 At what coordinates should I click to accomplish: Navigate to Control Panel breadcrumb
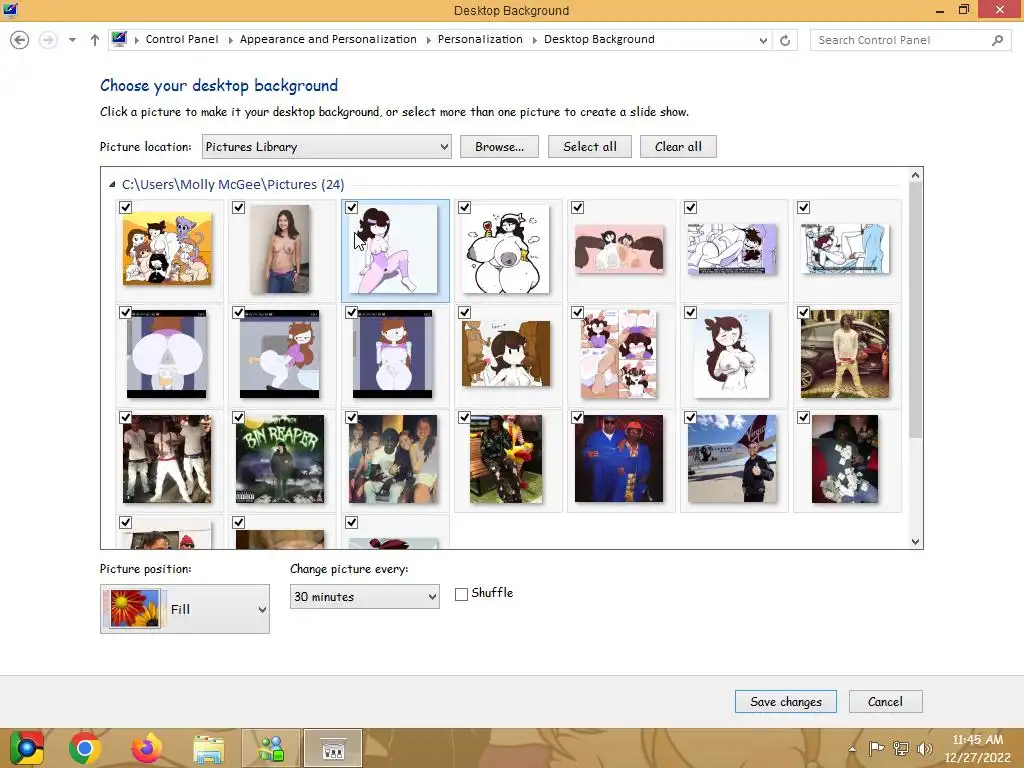click(182, 39)
